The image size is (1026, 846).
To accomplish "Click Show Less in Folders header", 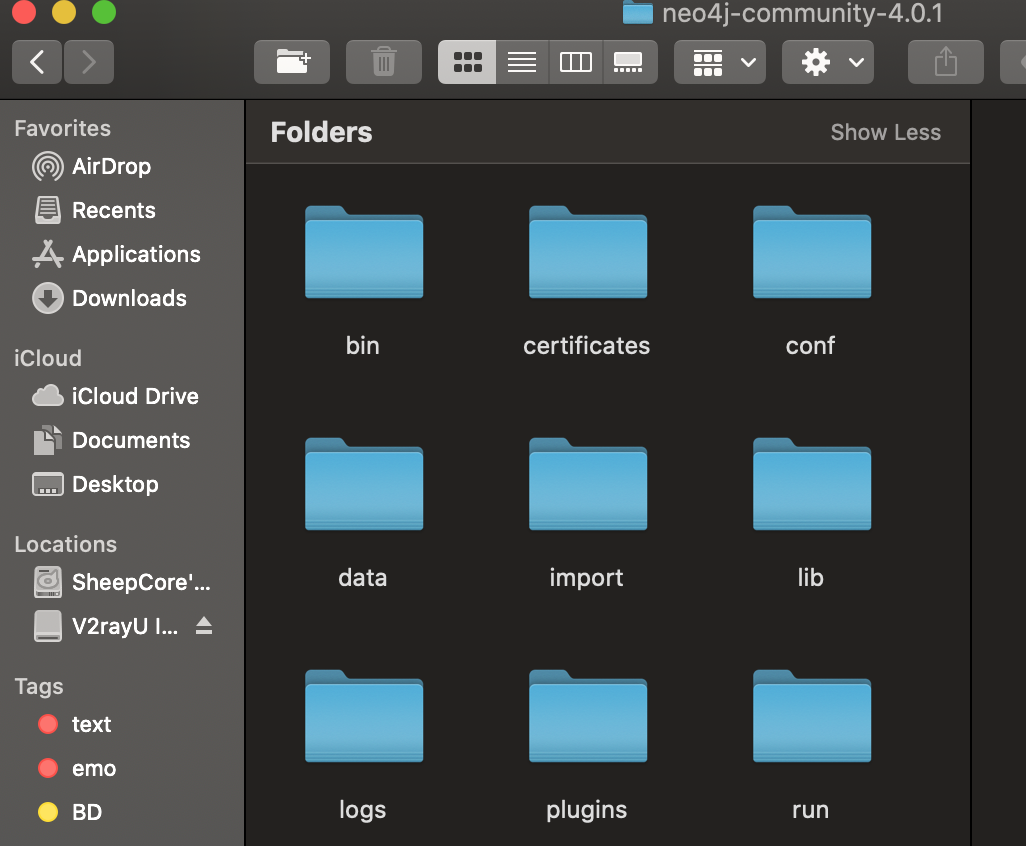I will pos(885,132).
